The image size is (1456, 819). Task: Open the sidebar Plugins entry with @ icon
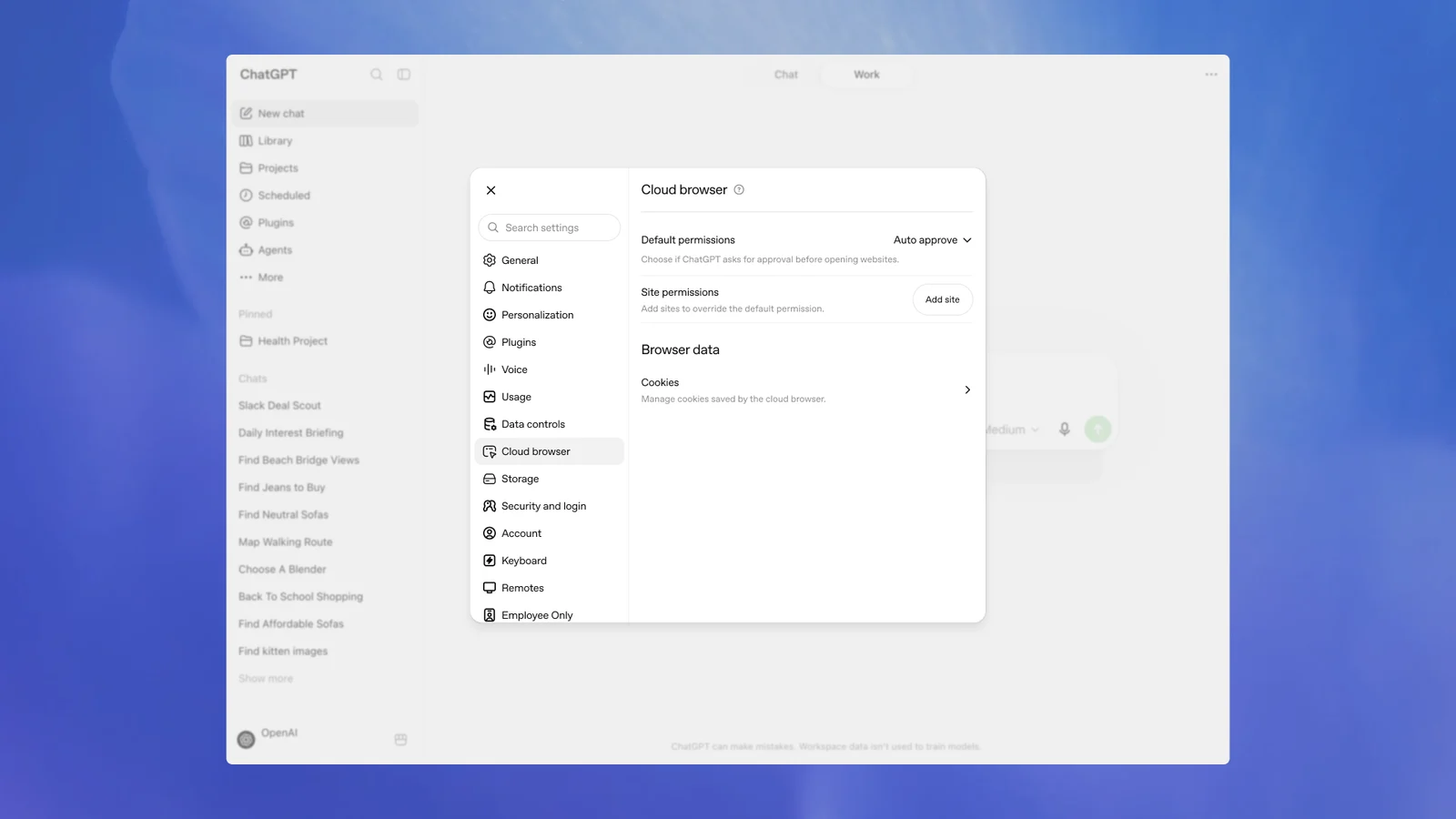pyautogui.click(x=325, y=223)
